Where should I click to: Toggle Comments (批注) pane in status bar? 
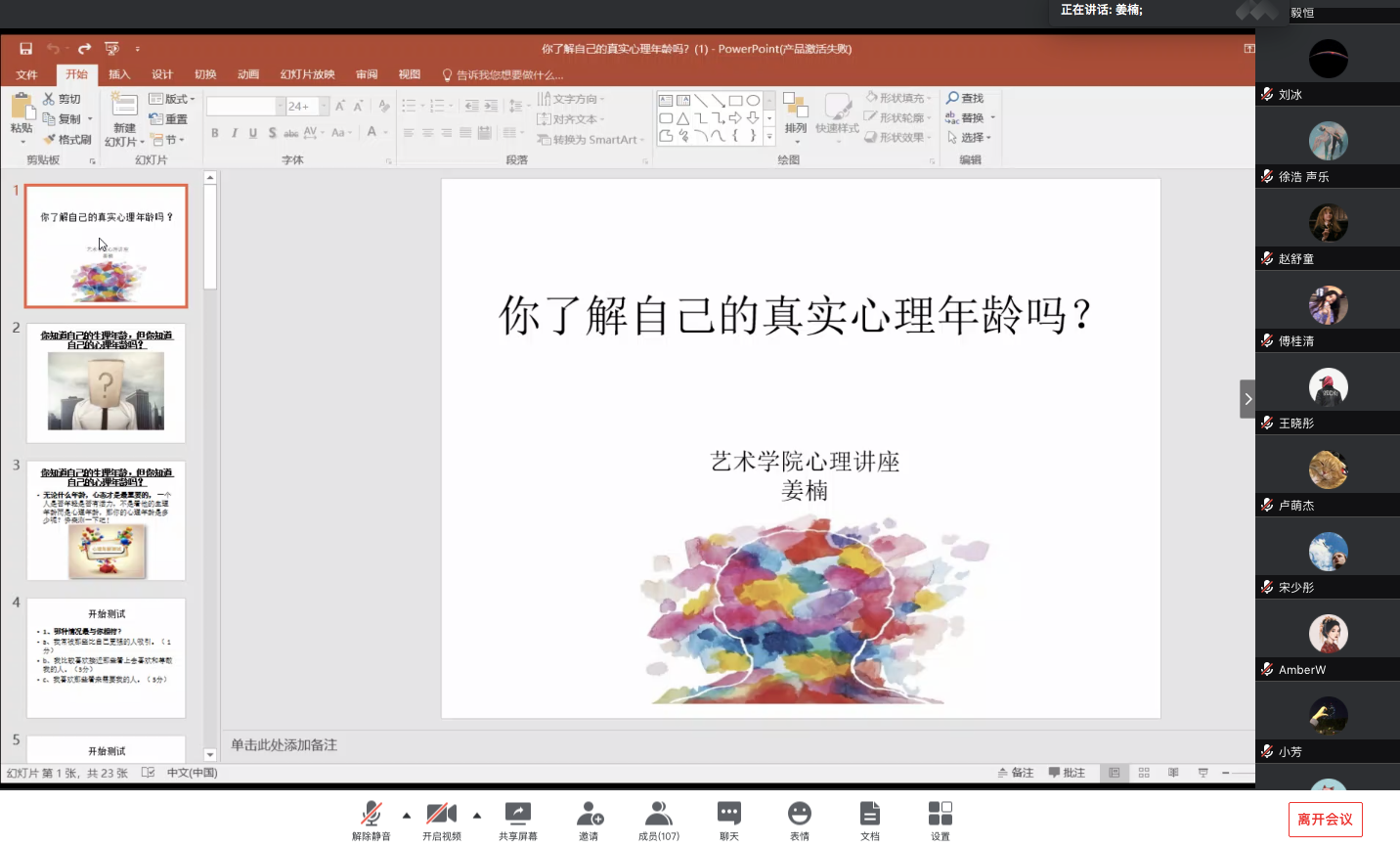click(1067, 773)
